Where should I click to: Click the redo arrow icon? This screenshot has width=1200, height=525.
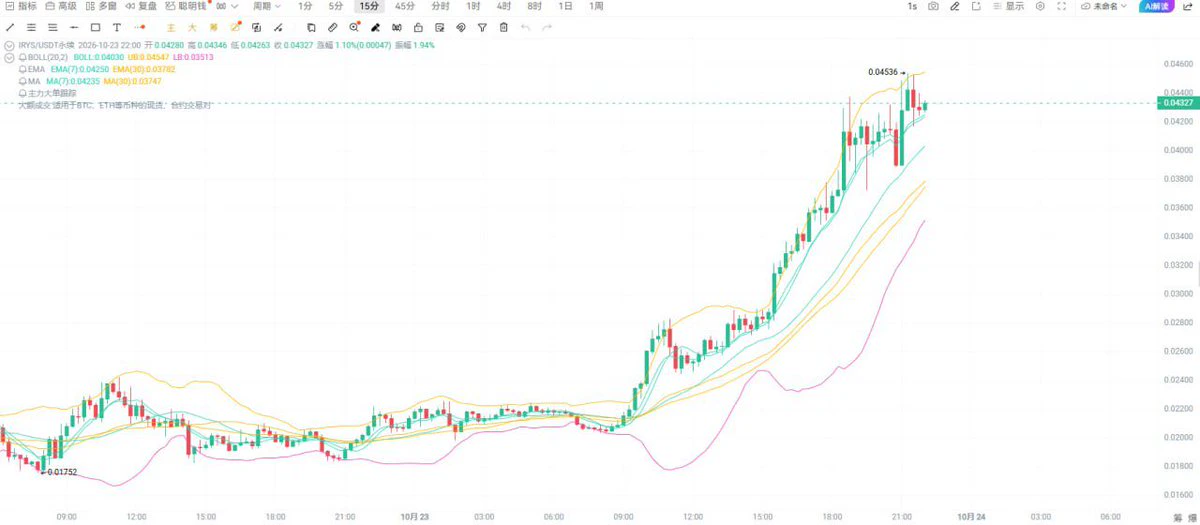[x=547, y=27]
